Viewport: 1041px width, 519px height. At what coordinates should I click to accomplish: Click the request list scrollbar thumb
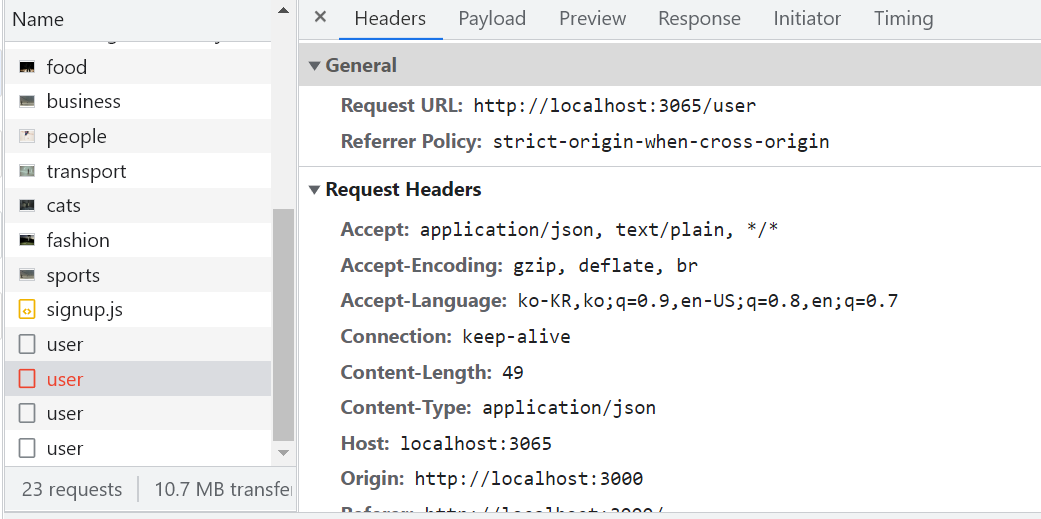(284, 325)
